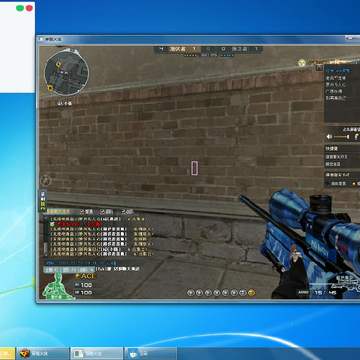
Task: Click the team scoreboard at top center
Action: click(x=208, y=49)
